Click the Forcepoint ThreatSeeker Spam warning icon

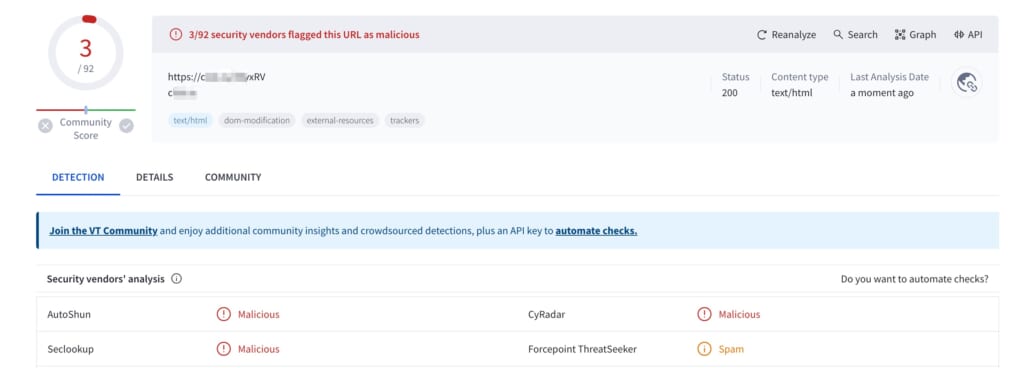(x=704, y=349)
